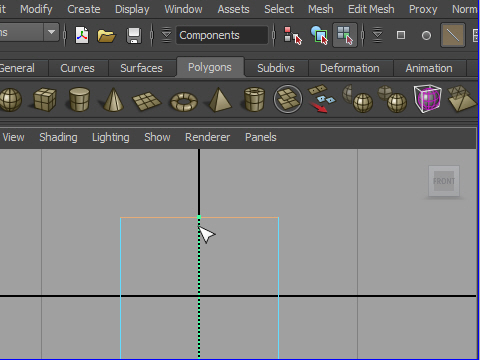Open the menu set dropdown arrow
The image size is (480, 360).
point(51,32)
